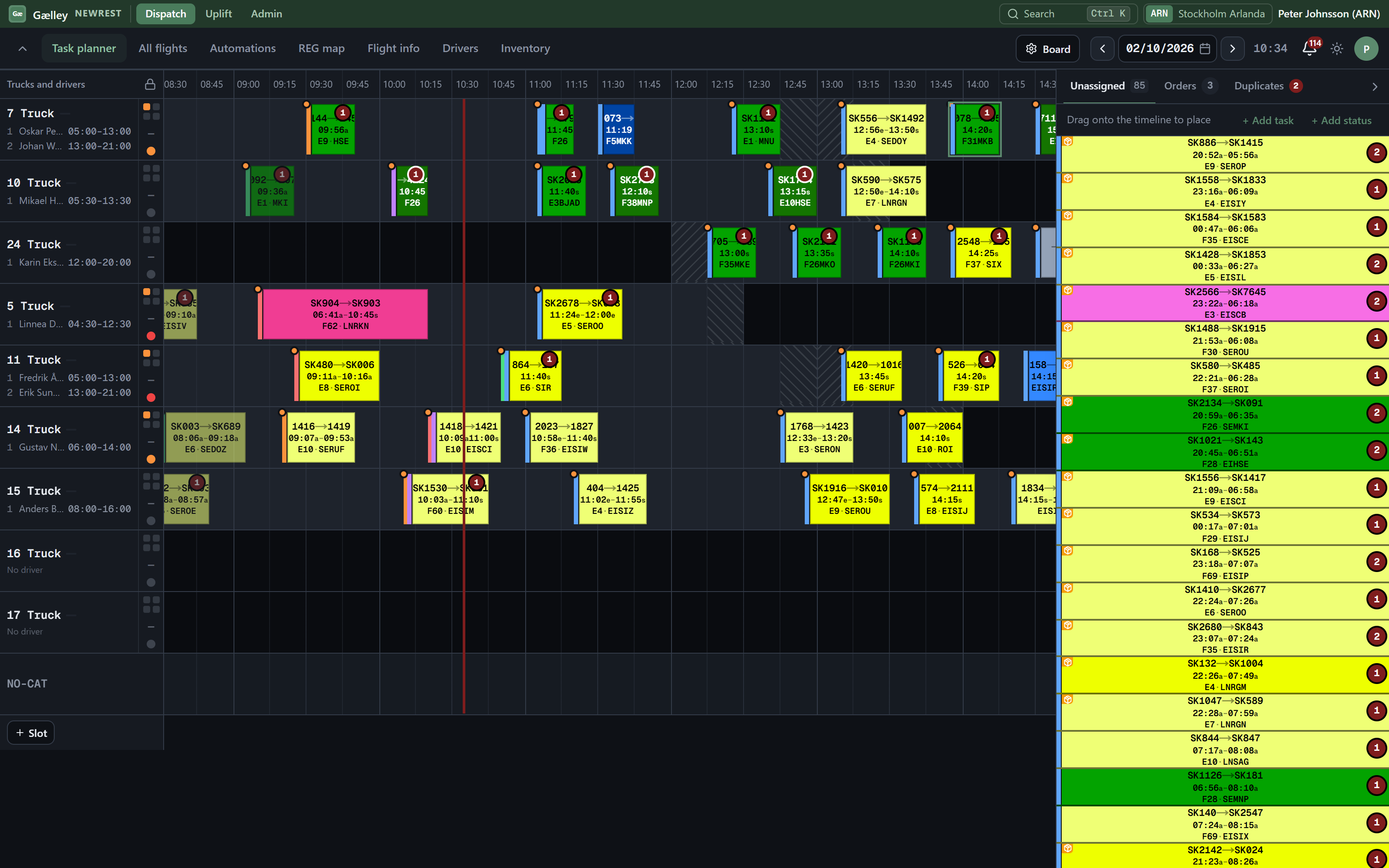Image resolution: width=1389 pixels, height=868 pixels.
Task: Click the minus collapse control on 15 Truck row
Action: click(151, 503)
